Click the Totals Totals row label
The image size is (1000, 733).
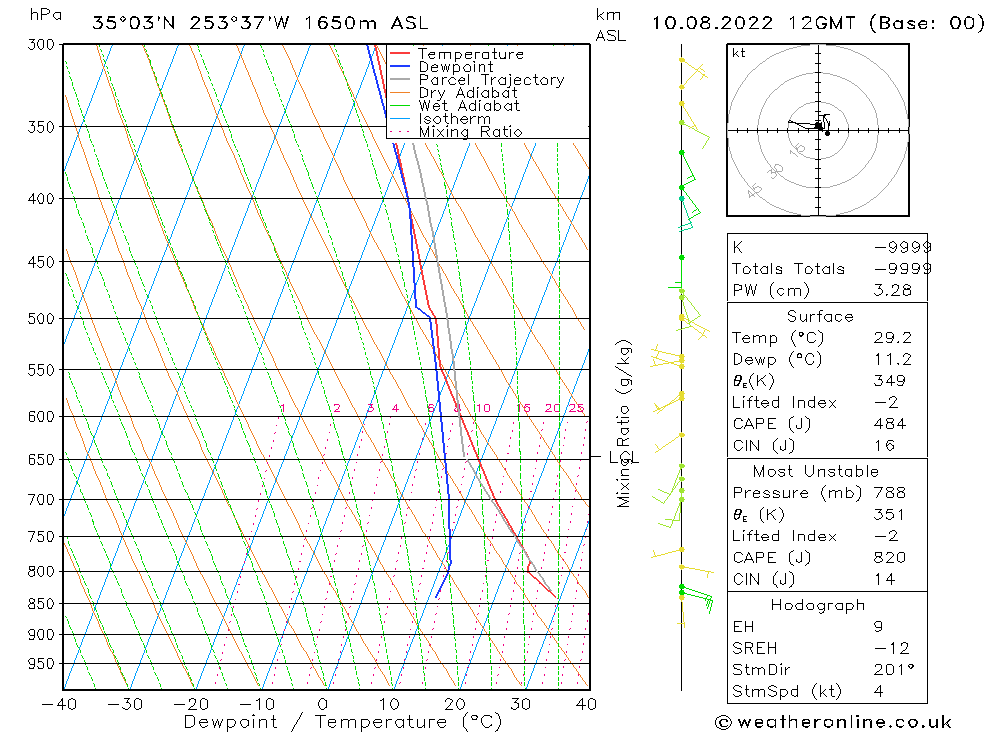click(788, 269)
